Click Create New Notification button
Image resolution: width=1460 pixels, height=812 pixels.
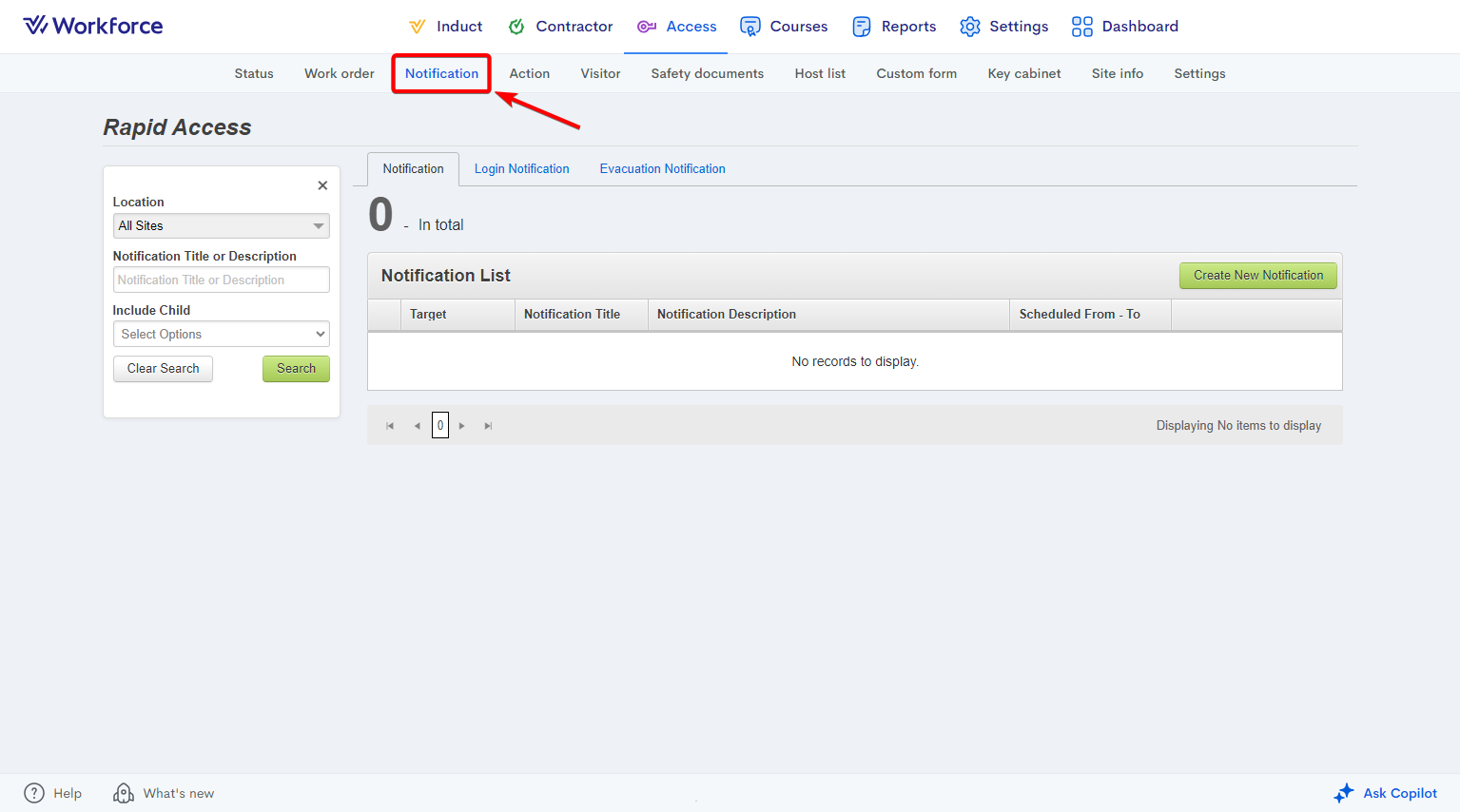[x=1257, y=276]
